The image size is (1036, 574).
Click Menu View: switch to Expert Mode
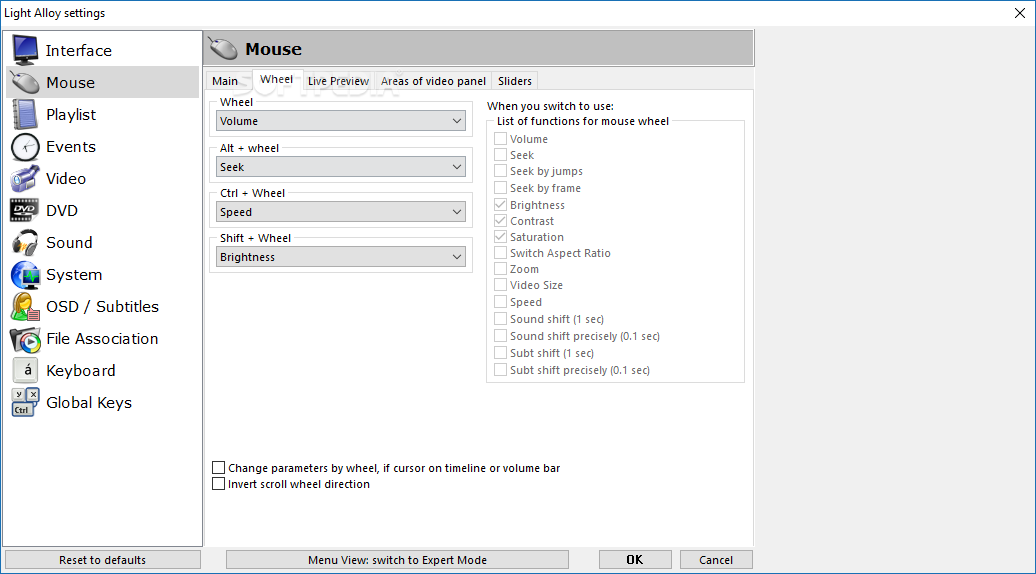click(397, 559)
